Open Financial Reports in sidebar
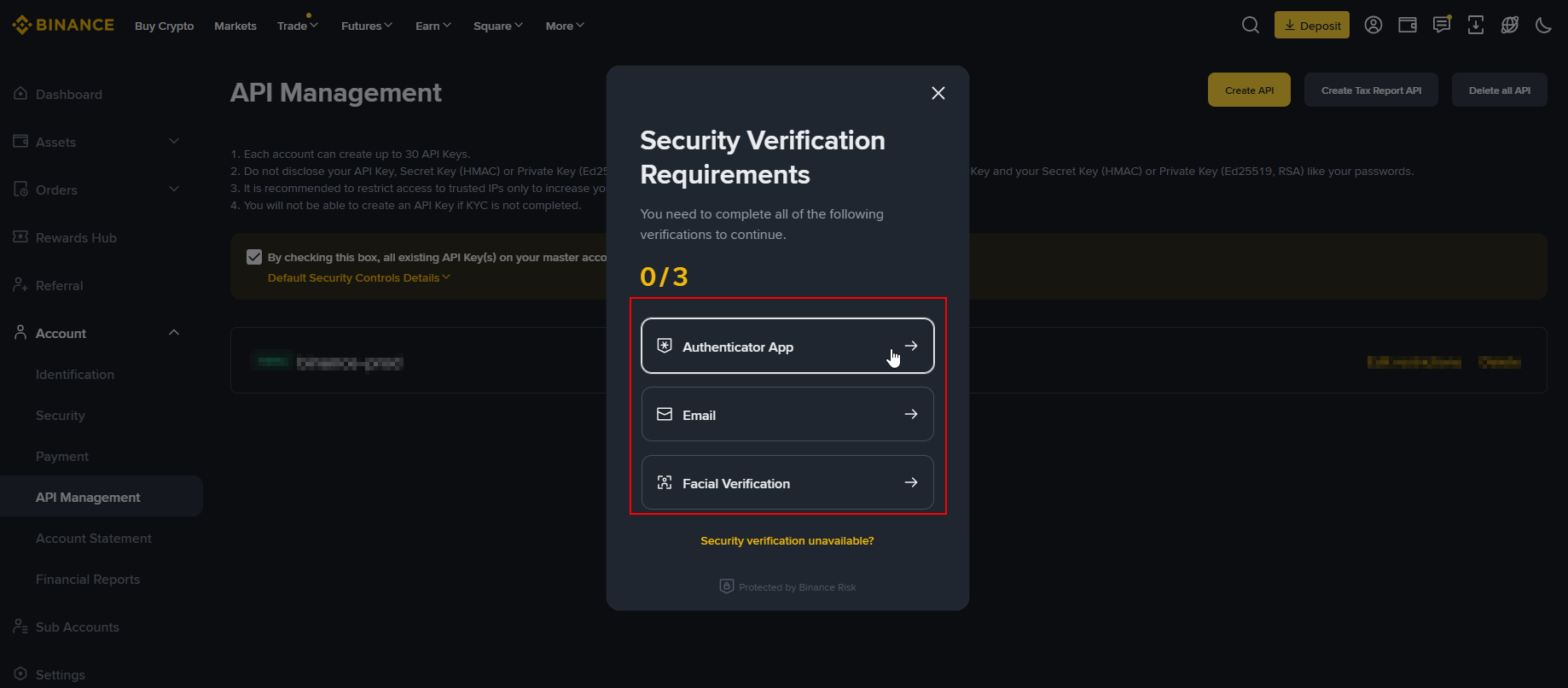 [88, 579]
